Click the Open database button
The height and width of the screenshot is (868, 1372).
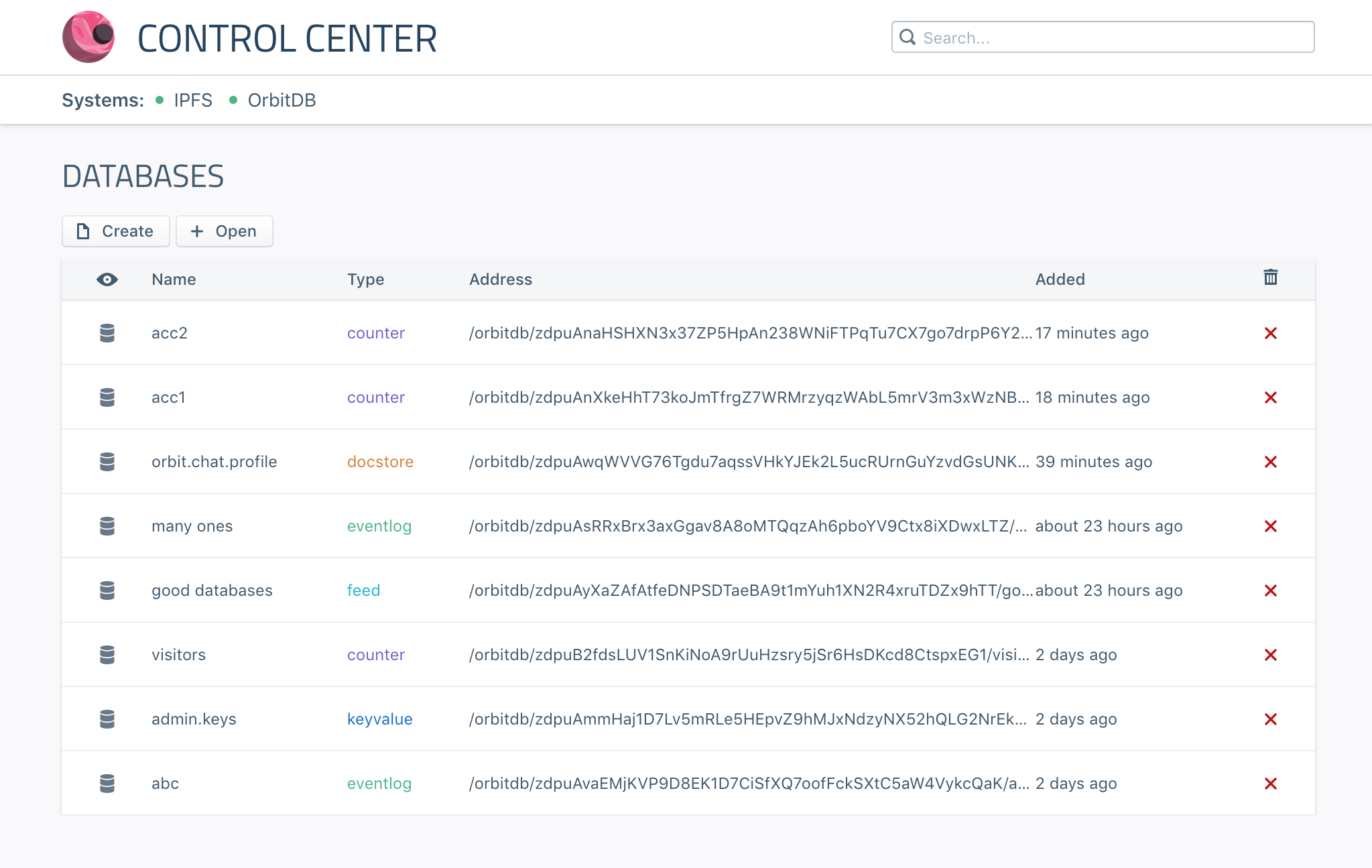point(224,231)
